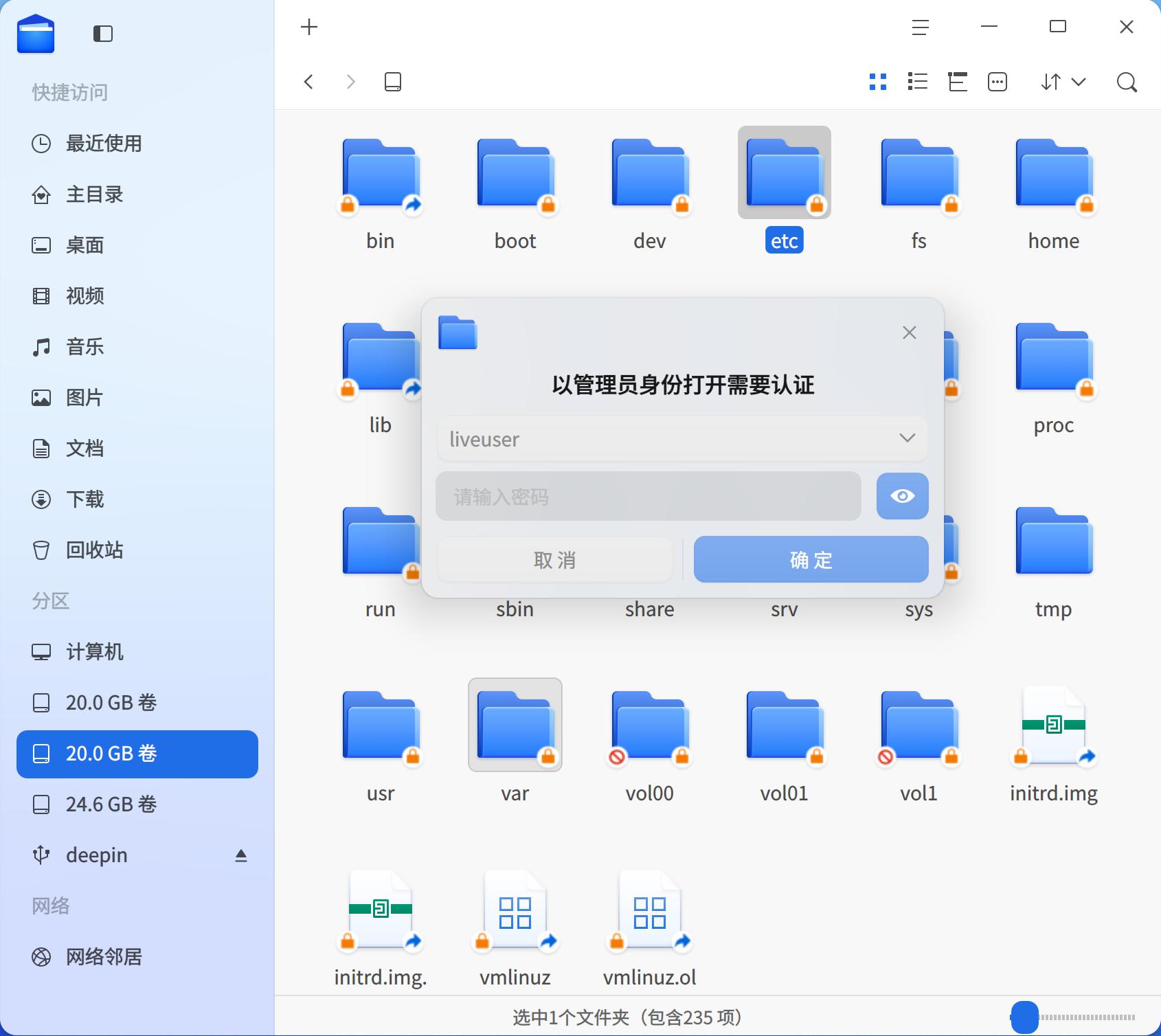Confirm authentication with 确定 button
This screenshot has height=1036, width=1161.
[x=811, y=560]
